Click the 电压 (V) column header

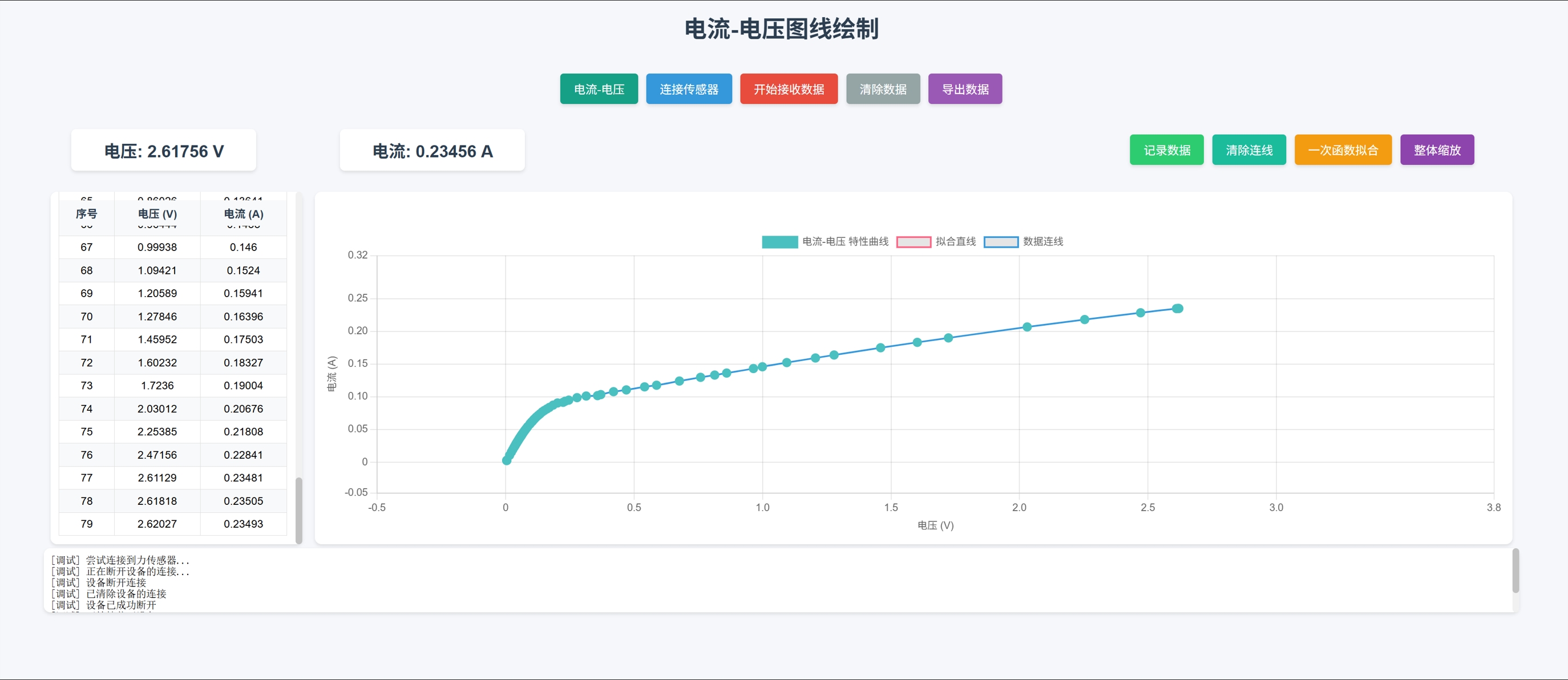pyautogui.click(x=156, y=214)
